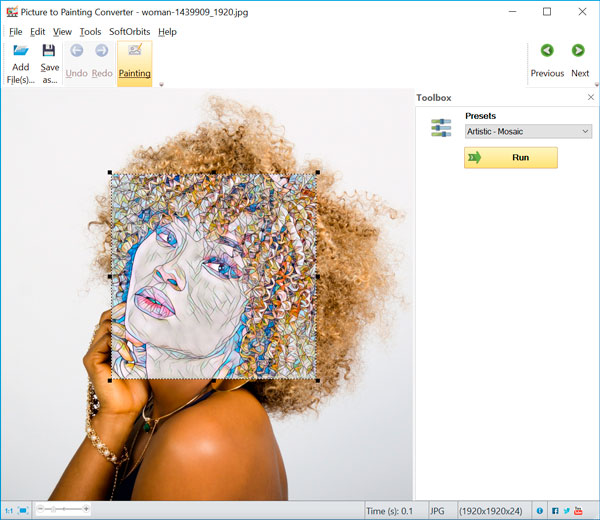Image resolution: width=600 pixels, height=520 pixels.
Task: Click the application icon in title bar
Action: click(12, 12)
